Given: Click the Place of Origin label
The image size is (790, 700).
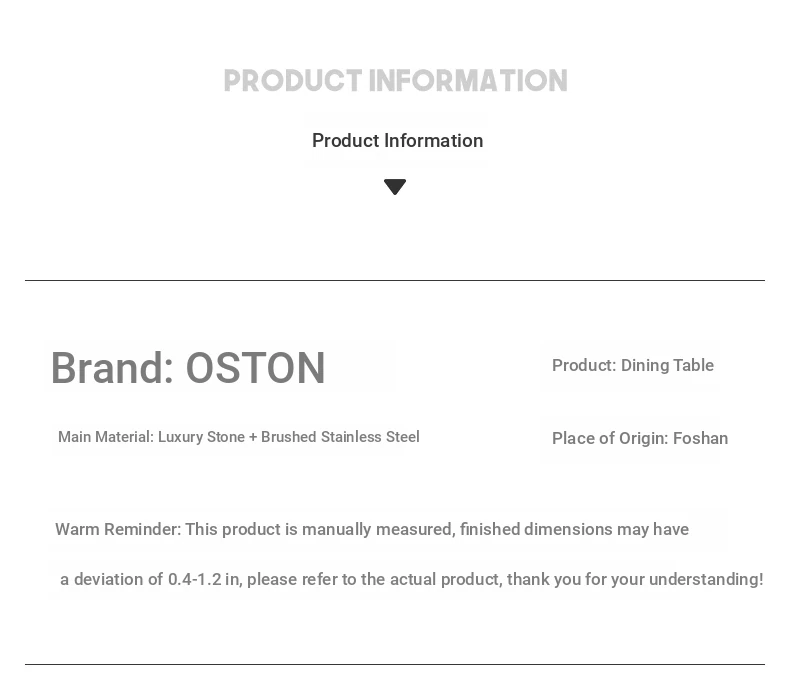Looking at the screenshot, I should coord(609,439).
